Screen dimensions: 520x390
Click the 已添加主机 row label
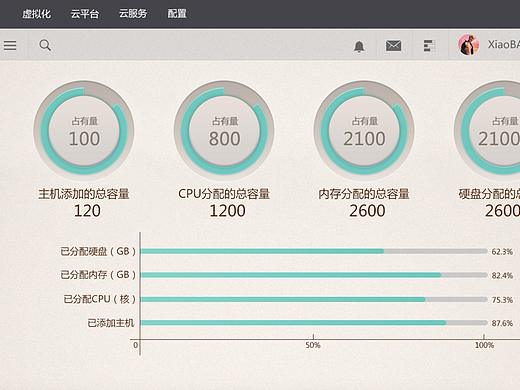pyautogui.click(x=111, y=323)
